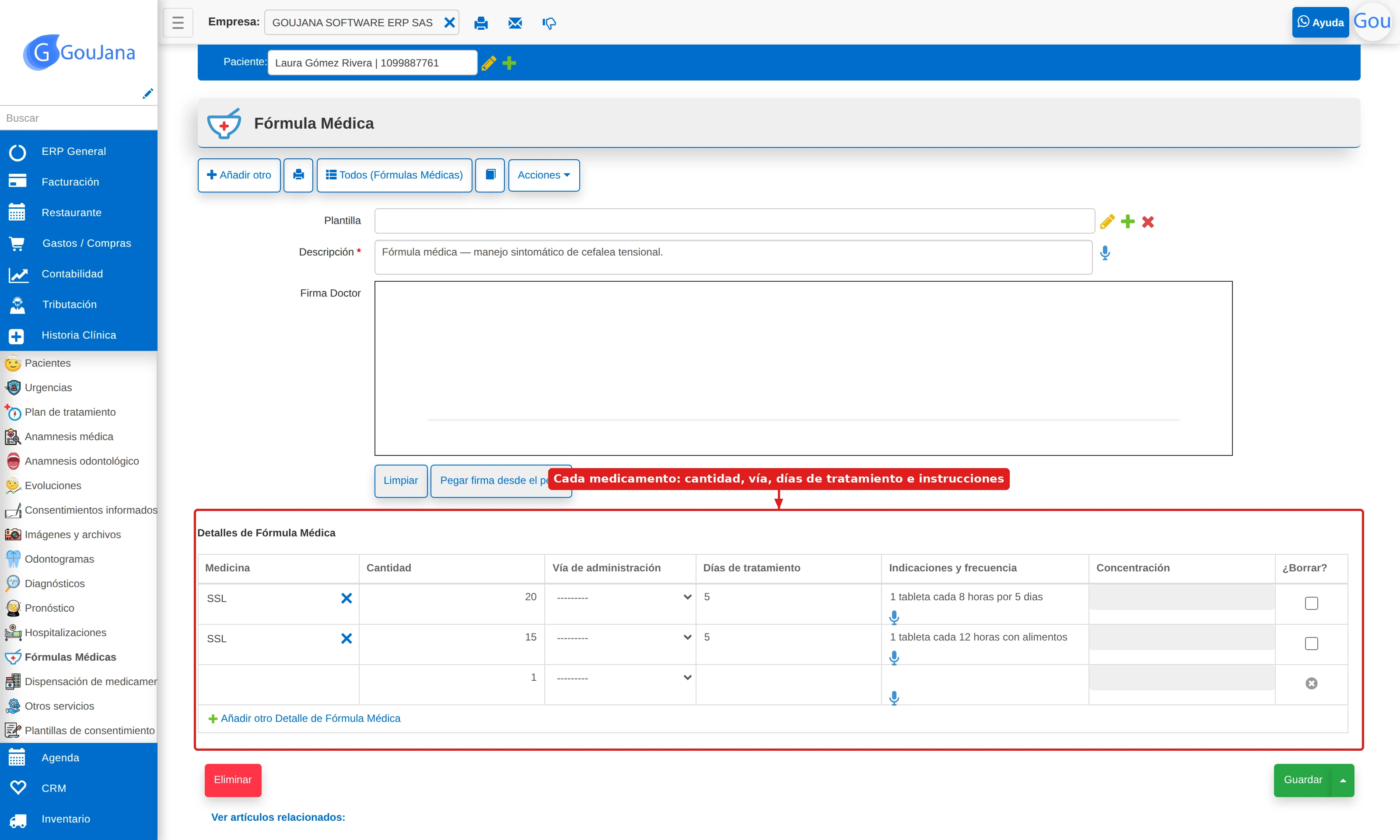This screenshot has height=840, width=1400.
Task: Click the thumbs-down feedback icon
Action: click(549, 23)
